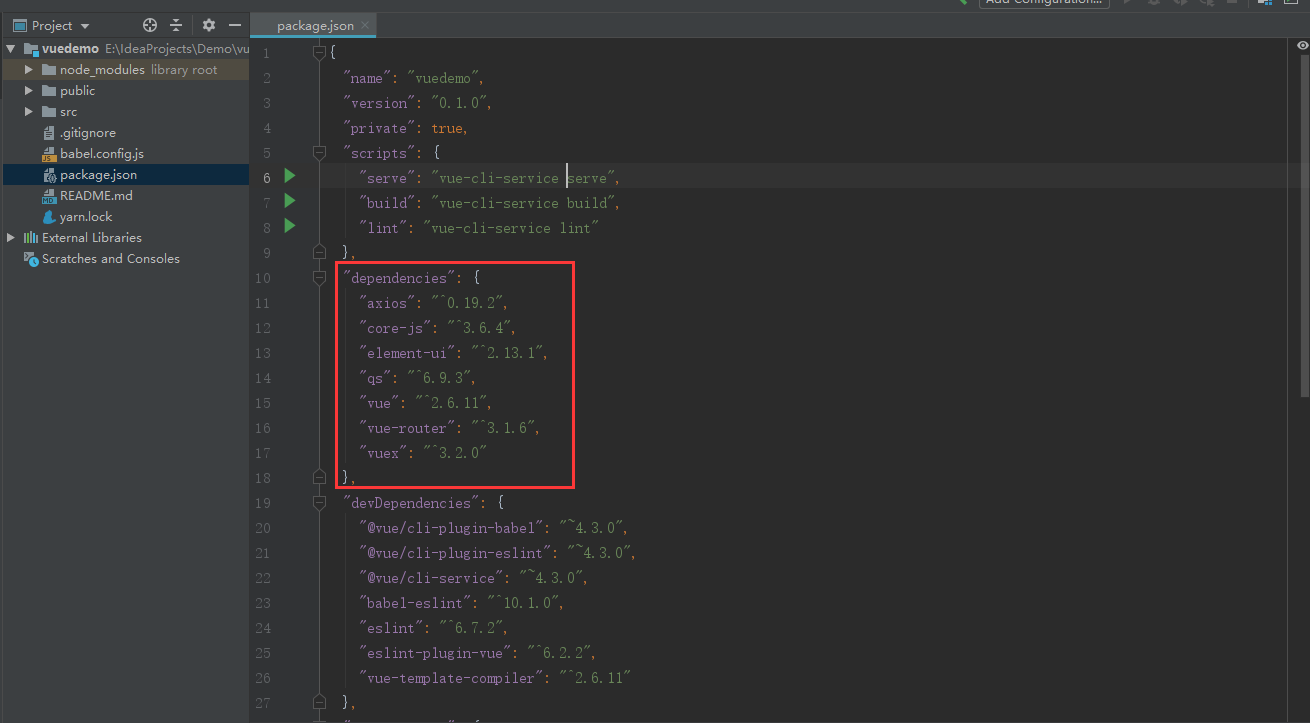The height and width of the screenshot is (723, 1310).
Task: Click "vue-template-compiler" key on line 26
Action: tap(451, 678)
